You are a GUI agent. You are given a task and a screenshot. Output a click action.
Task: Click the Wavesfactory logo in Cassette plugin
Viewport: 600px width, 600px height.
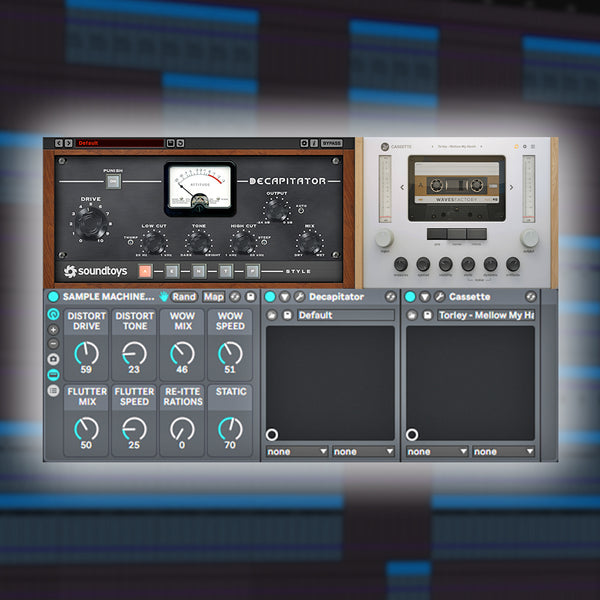(x=385, y=147)
